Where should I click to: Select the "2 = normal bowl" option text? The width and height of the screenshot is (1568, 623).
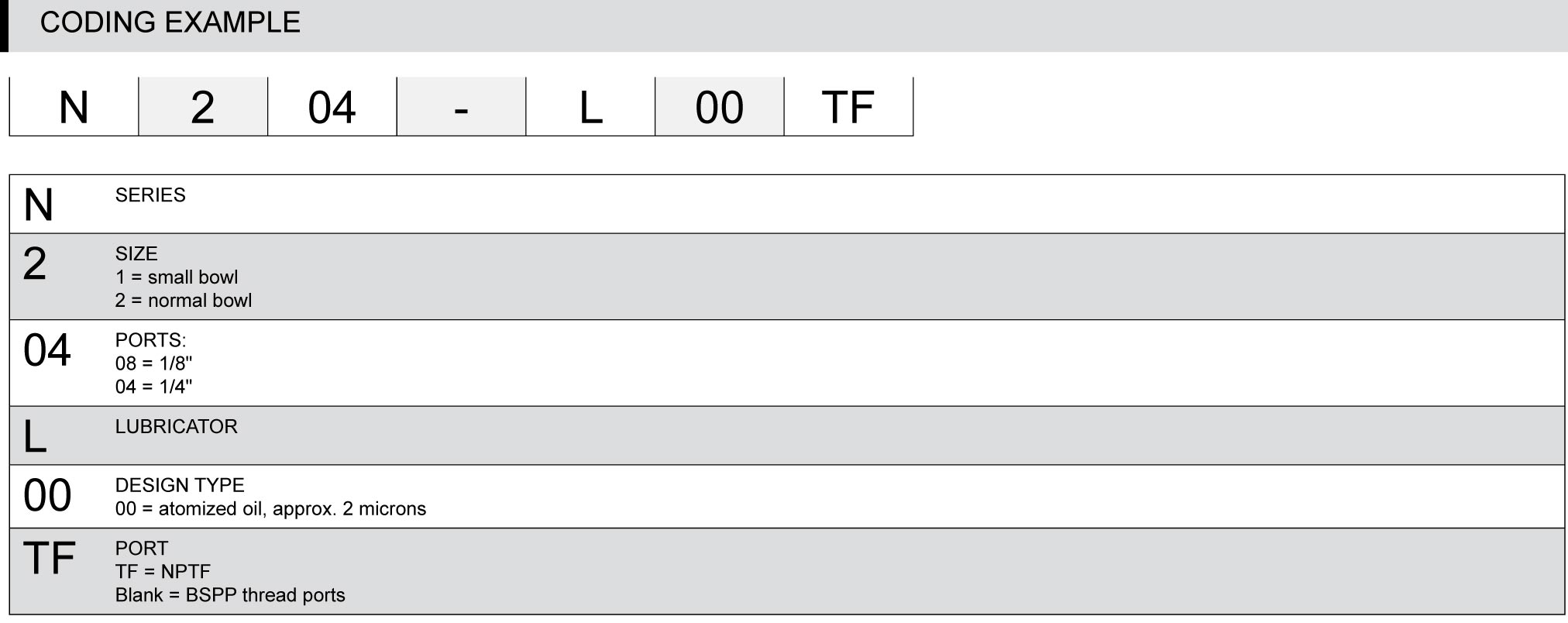184,301
